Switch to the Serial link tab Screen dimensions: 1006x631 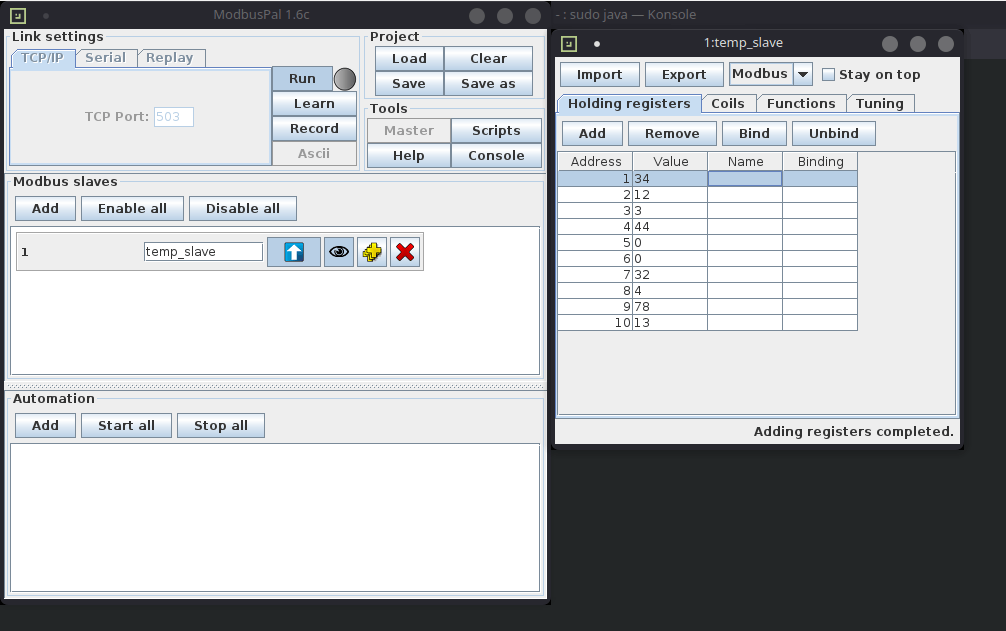[x=105, y=58]
